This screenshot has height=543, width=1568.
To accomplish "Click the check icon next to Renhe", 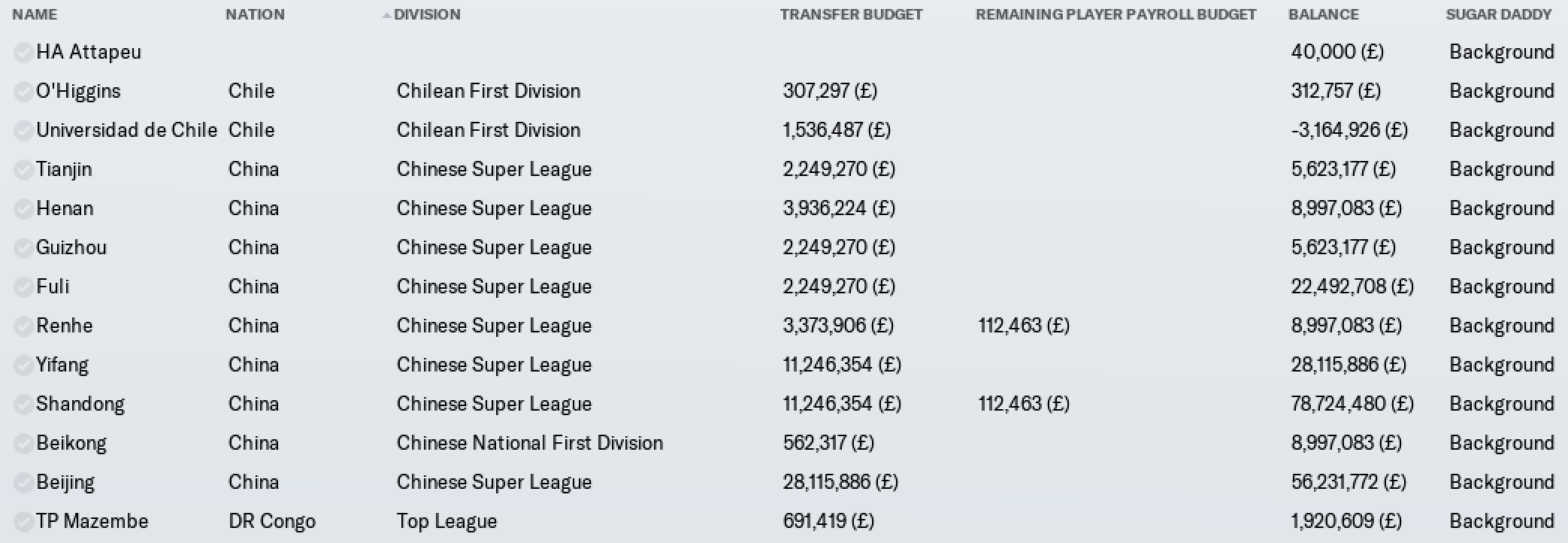I will (x=23, y=326).
